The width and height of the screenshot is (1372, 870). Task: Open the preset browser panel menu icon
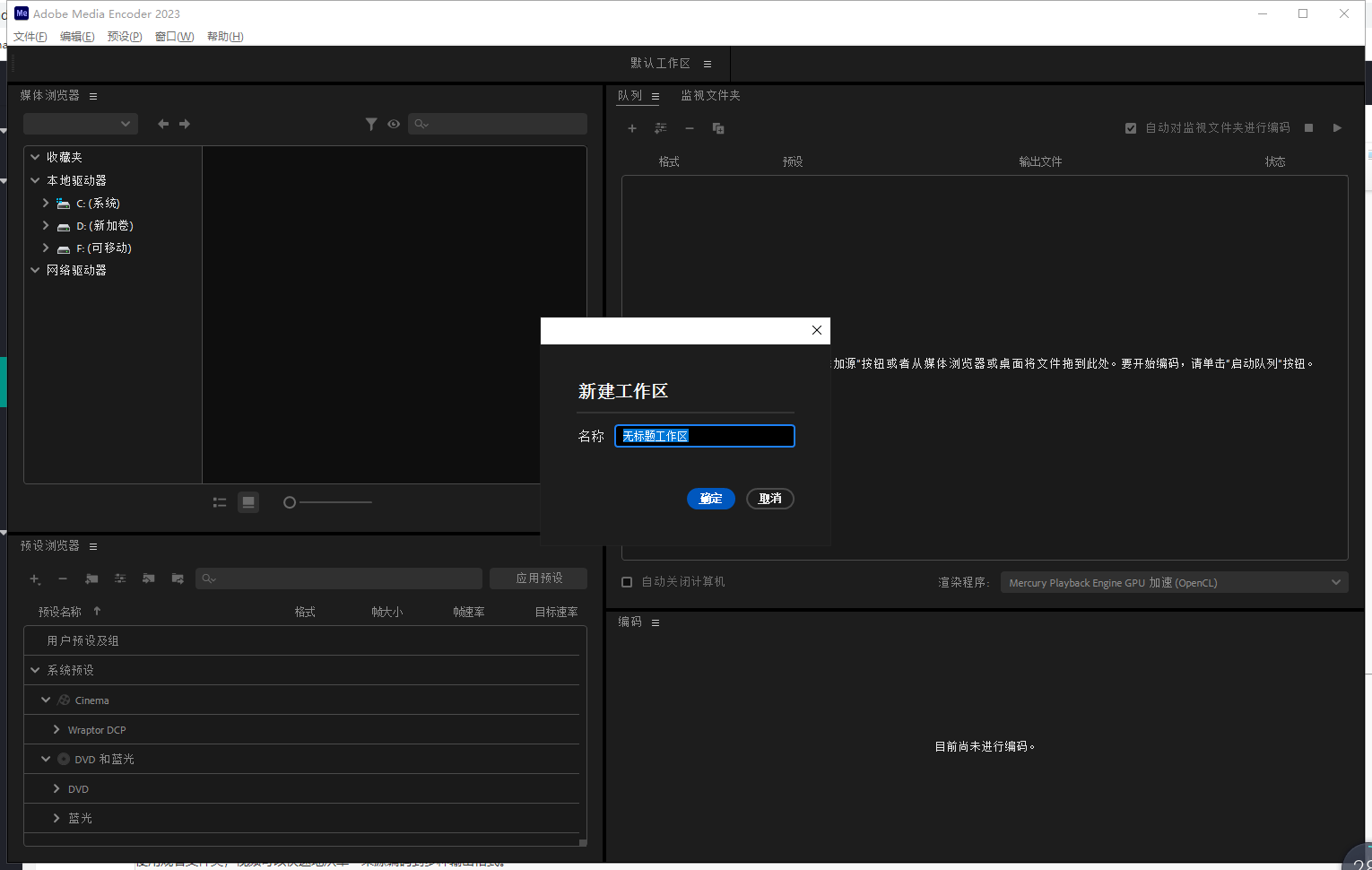93,546
